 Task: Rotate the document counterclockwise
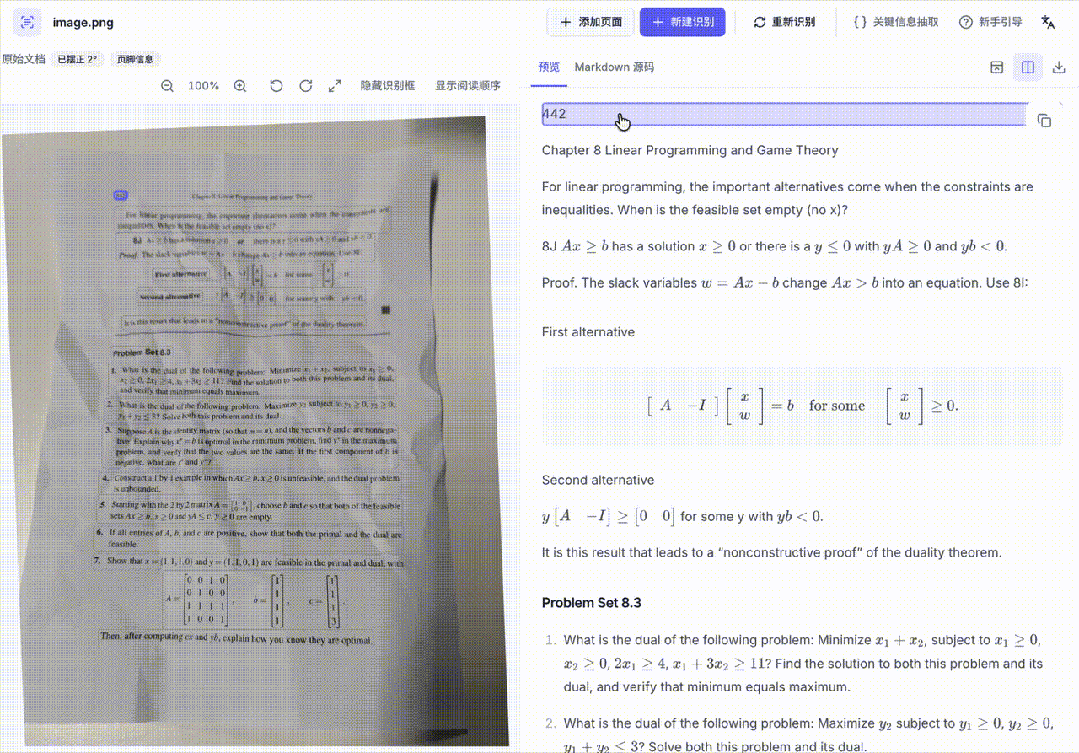click(x=276, y=86)
